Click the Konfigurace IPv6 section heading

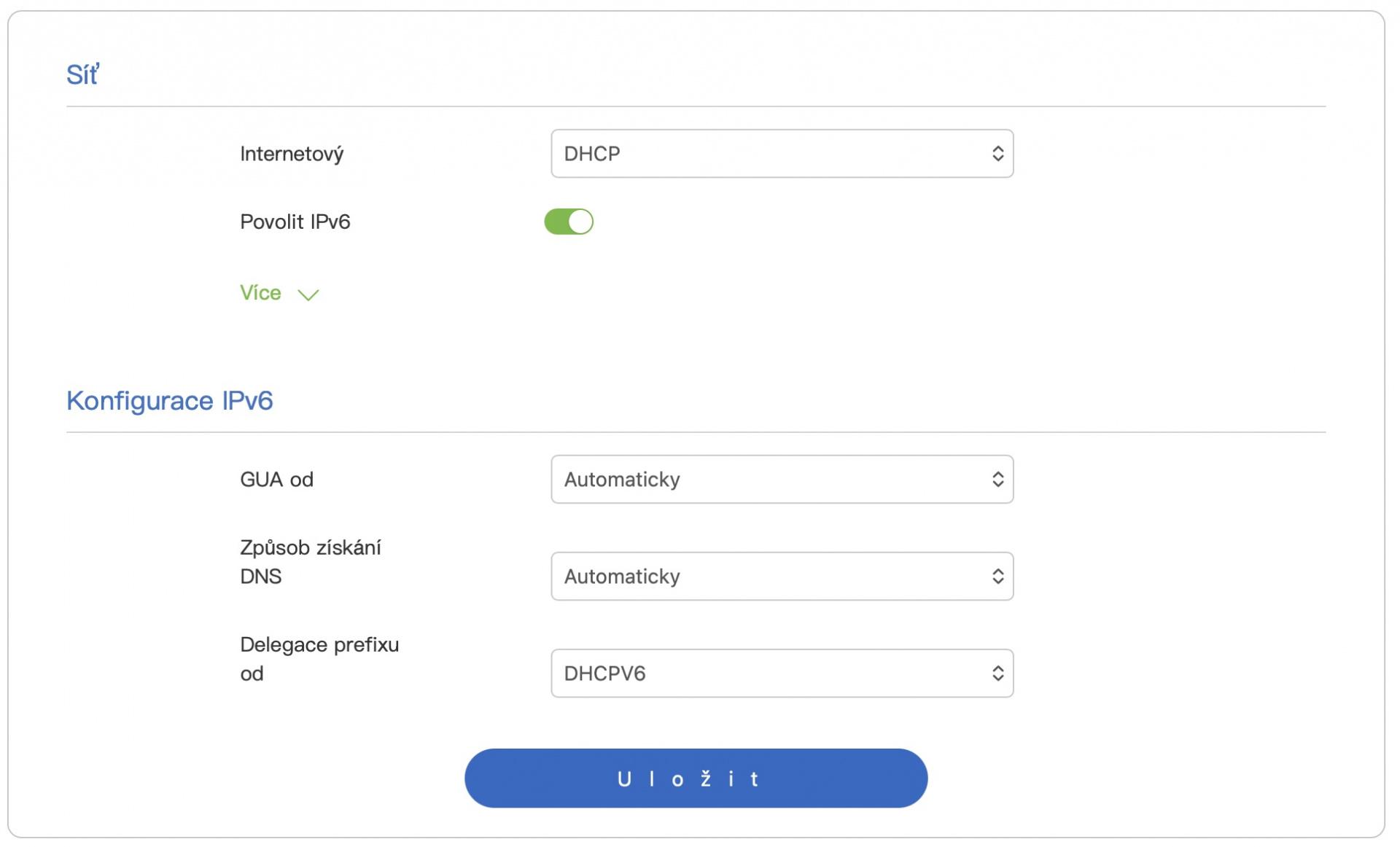tap(169, 401)
